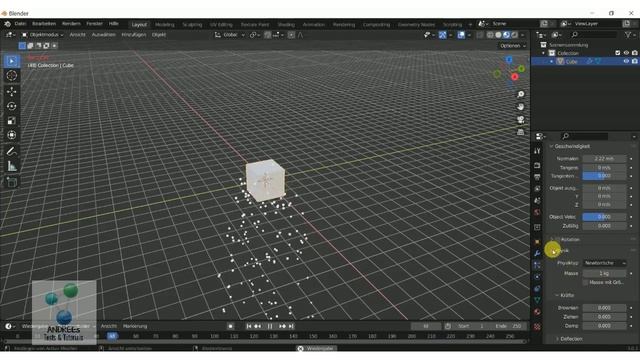Screen dimensions: 640x360
Task: Open the Physiktyp Newtonsche dropdown
Action: 605,263
